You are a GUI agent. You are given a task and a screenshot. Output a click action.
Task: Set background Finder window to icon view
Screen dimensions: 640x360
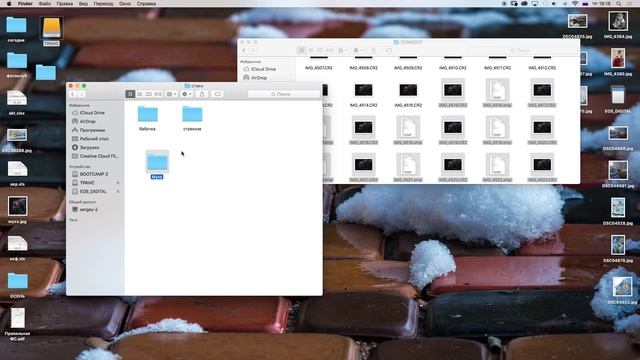coord(302,51)
